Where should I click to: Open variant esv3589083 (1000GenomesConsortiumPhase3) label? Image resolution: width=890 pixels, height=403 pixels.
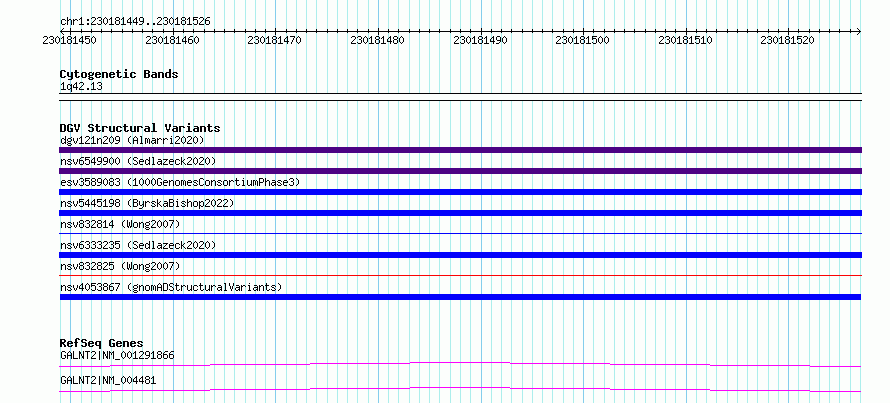tap(180, 182)
